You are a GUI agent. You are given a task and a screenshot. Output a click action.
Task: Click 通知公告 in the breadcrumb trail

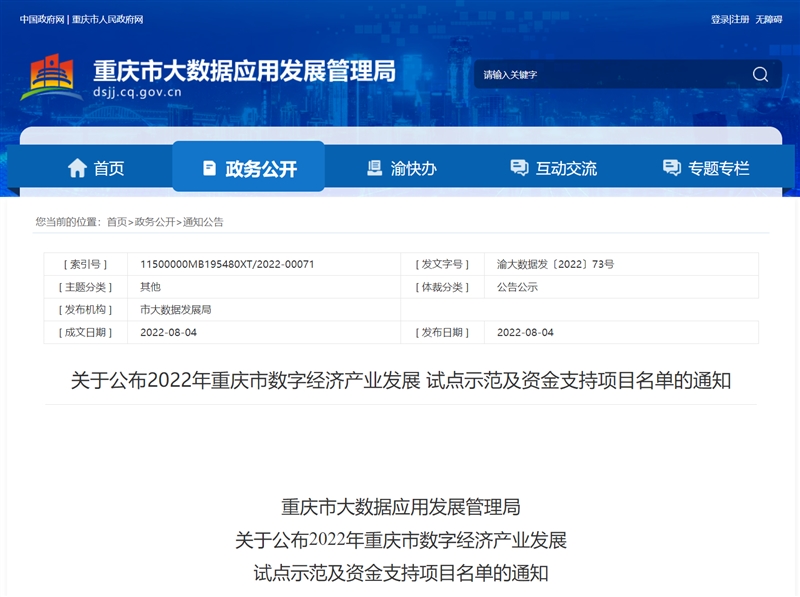[x=203, y=222]
